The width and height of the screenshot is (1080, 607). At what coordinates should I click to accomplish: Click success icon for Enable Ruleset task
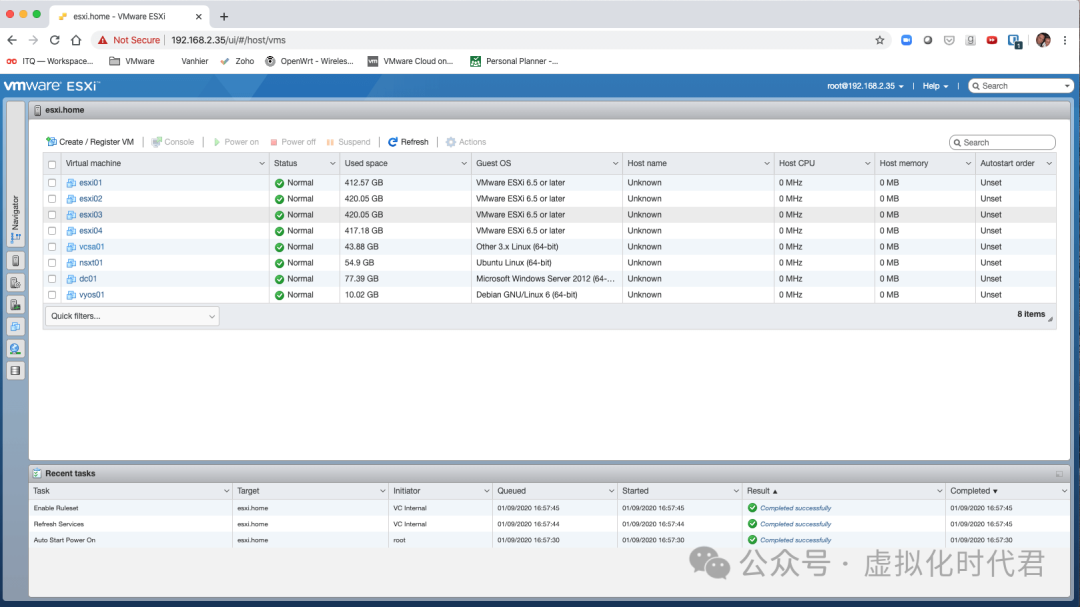coord(752,508)
